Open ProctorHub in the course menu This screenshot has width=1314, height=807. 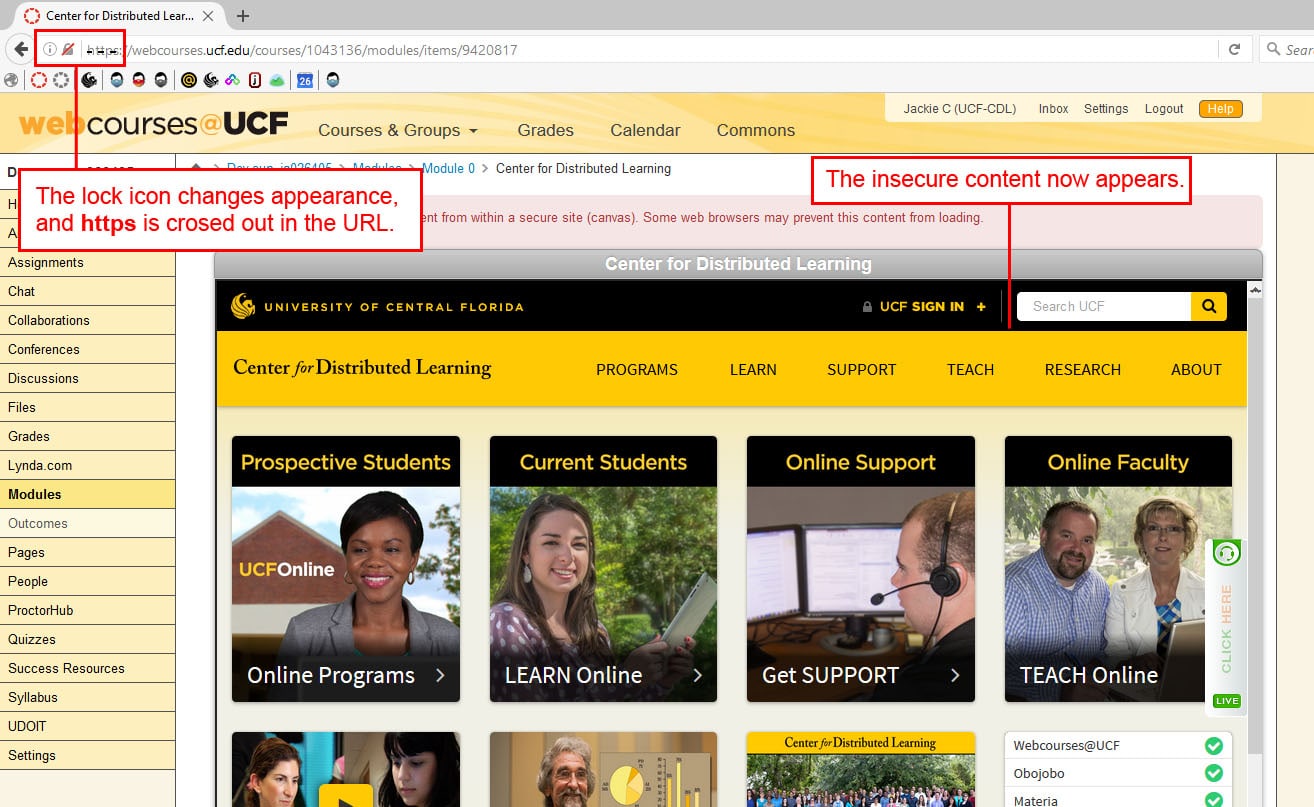(87, 611)
